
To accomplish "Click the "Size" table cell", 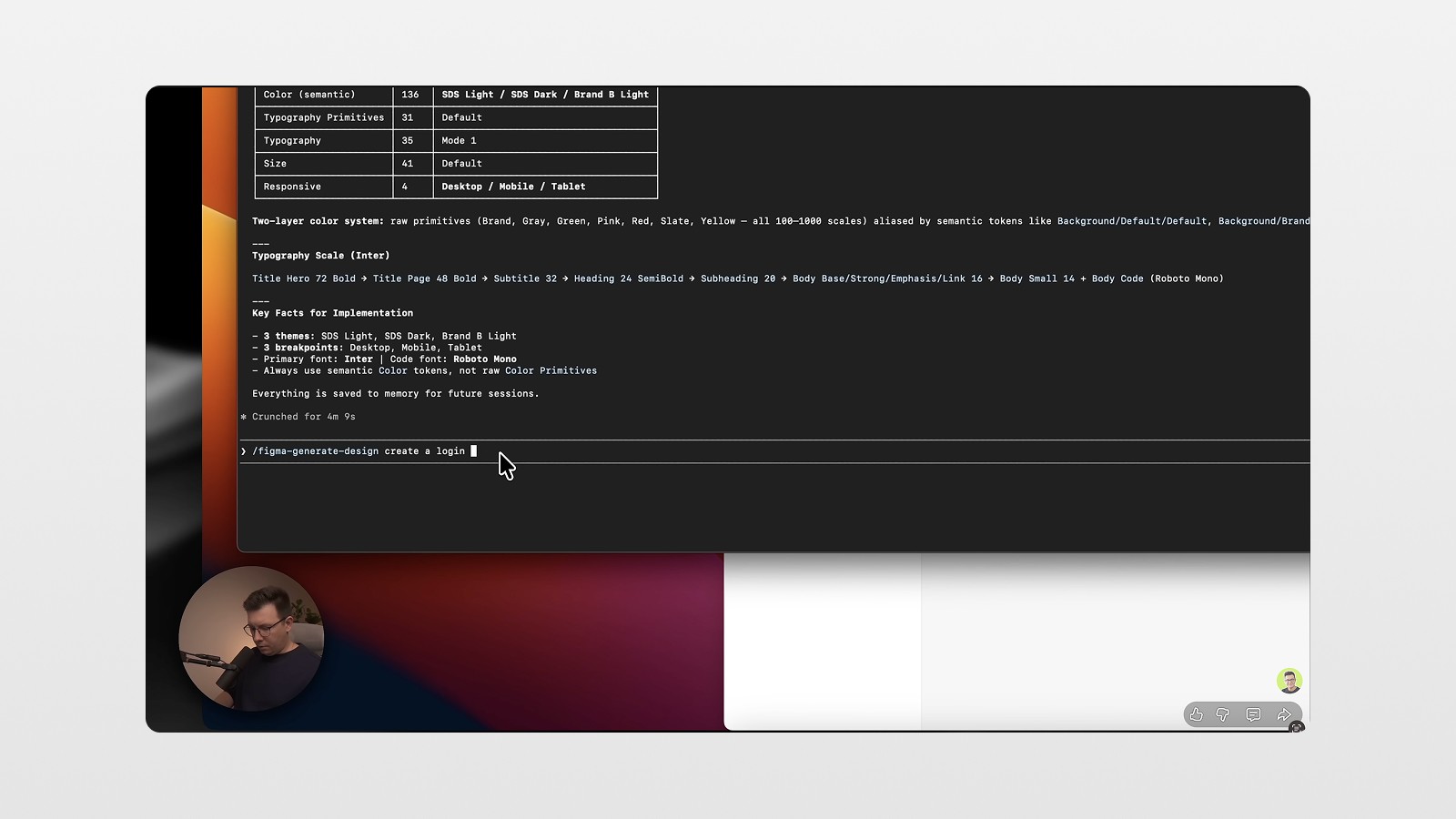I will 324,164.
